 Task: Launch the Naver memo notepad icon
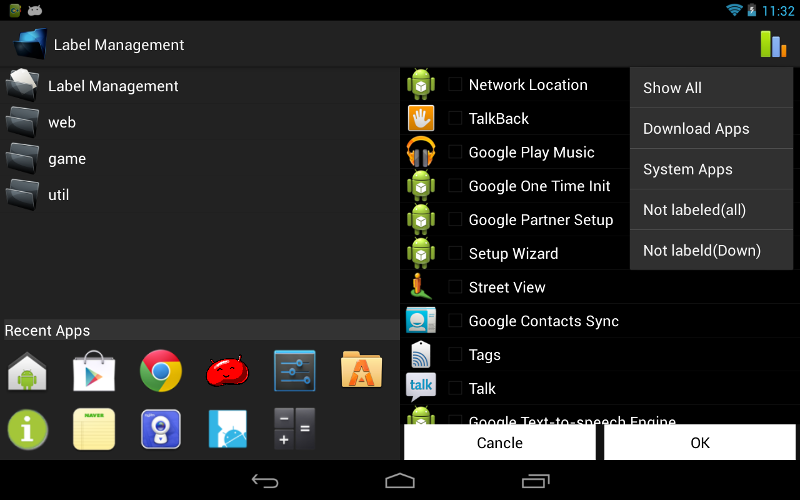[94, 429]
